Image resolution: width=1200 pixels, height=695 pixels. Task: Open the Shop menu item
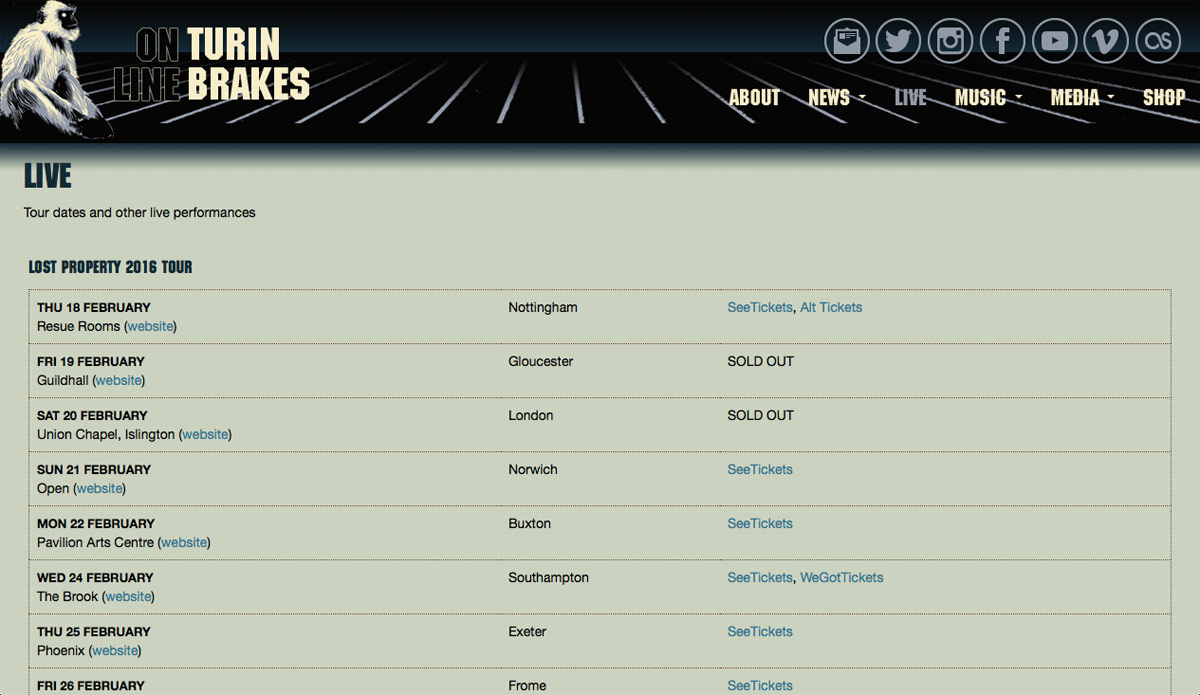coord(1164,97)
